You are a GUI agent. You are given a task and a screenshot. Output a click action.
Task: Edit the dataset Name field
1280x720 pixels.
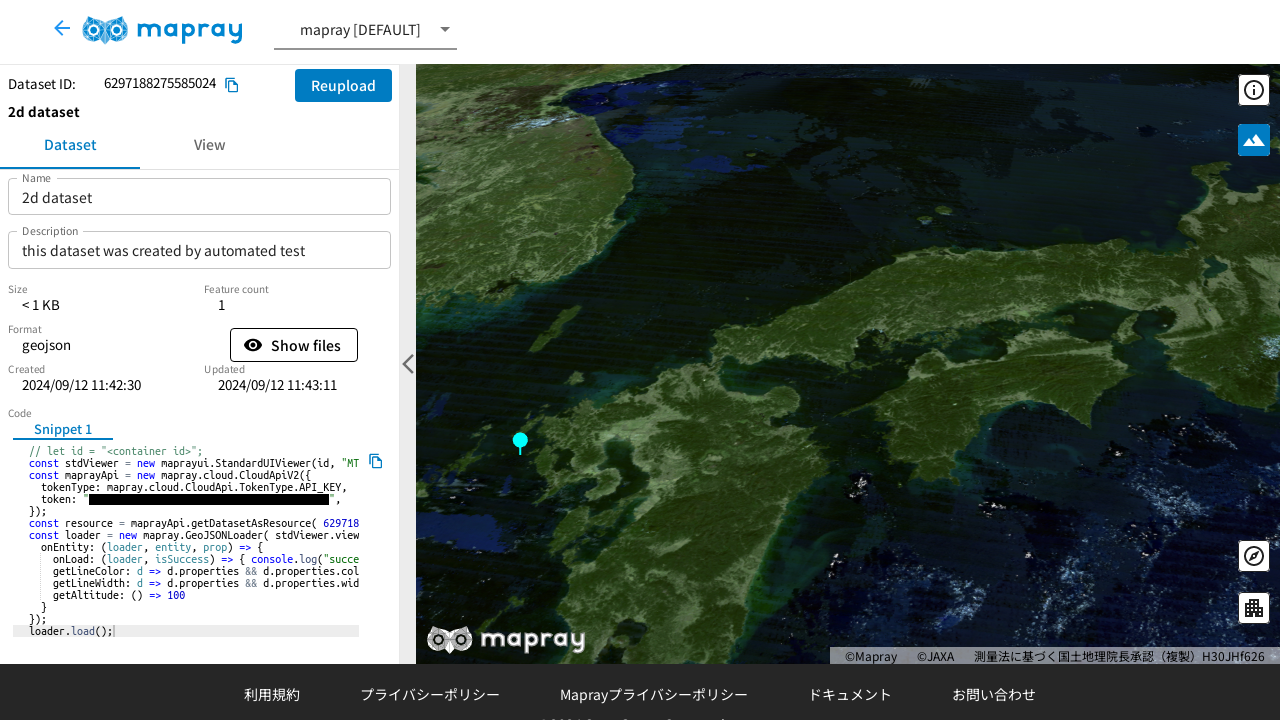click(x=199, y=198)
